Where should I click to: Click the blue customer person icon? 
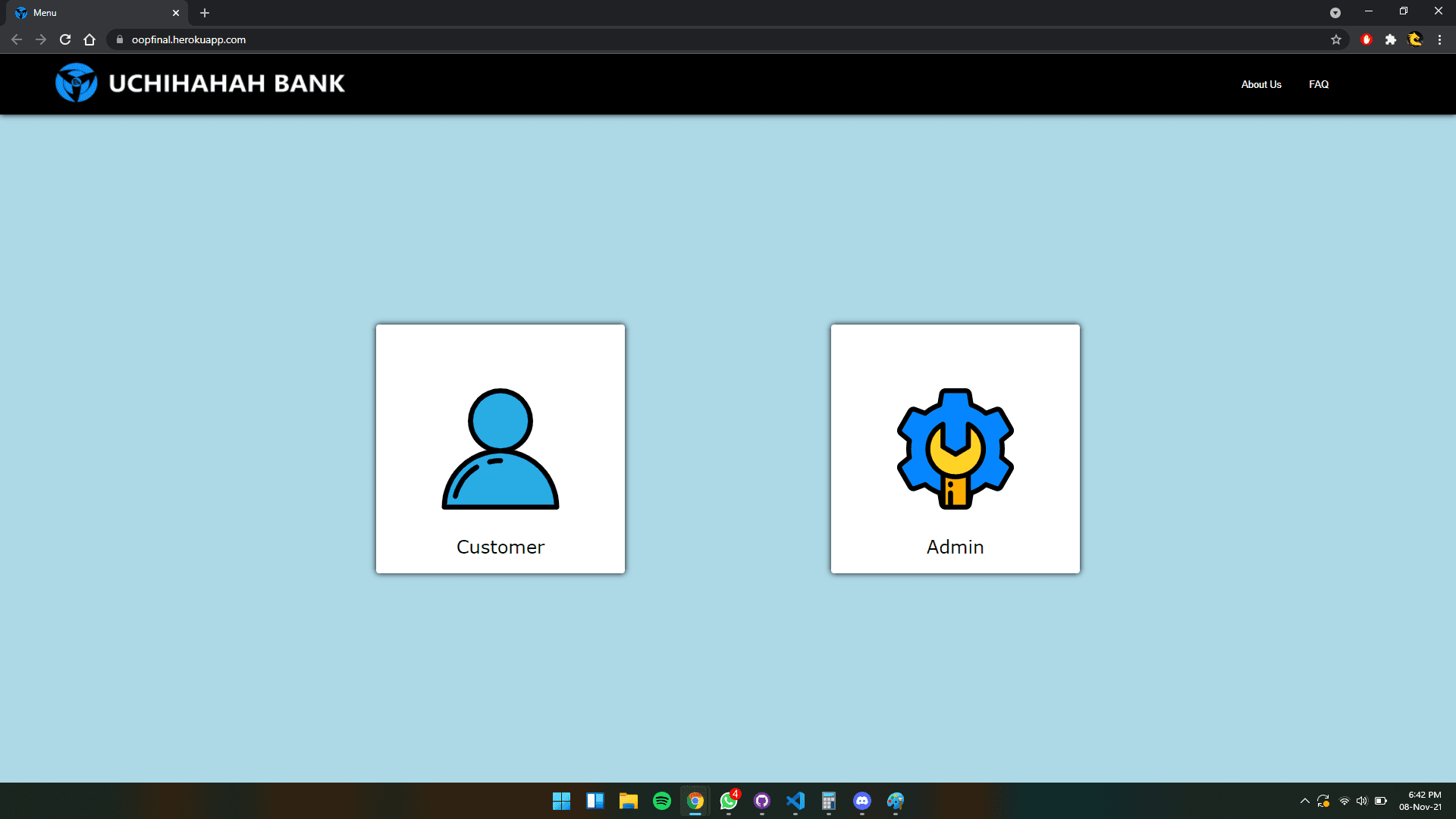click(x=500, y=449)
